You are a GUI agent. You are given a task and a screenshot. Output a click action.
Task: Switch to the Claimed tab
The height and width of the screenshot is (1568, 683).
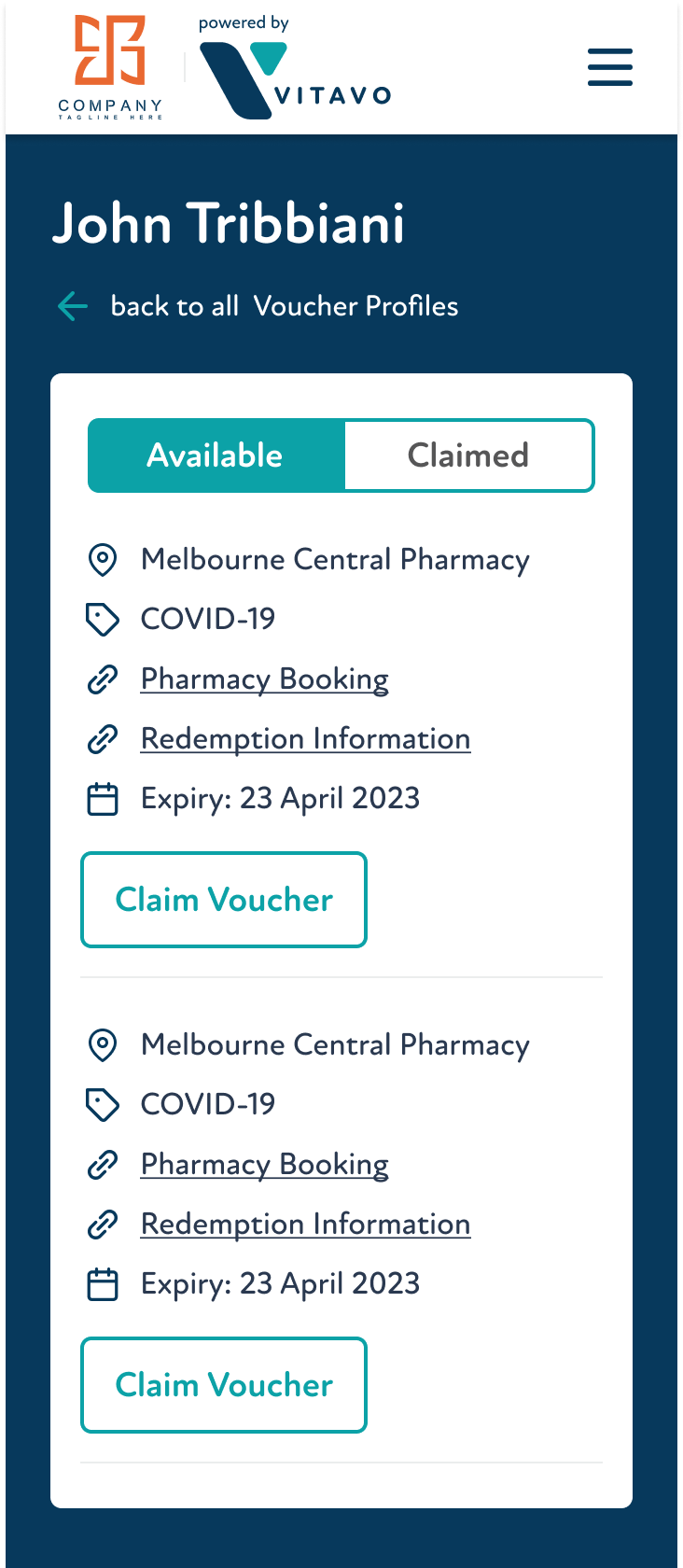coord(468,455)
